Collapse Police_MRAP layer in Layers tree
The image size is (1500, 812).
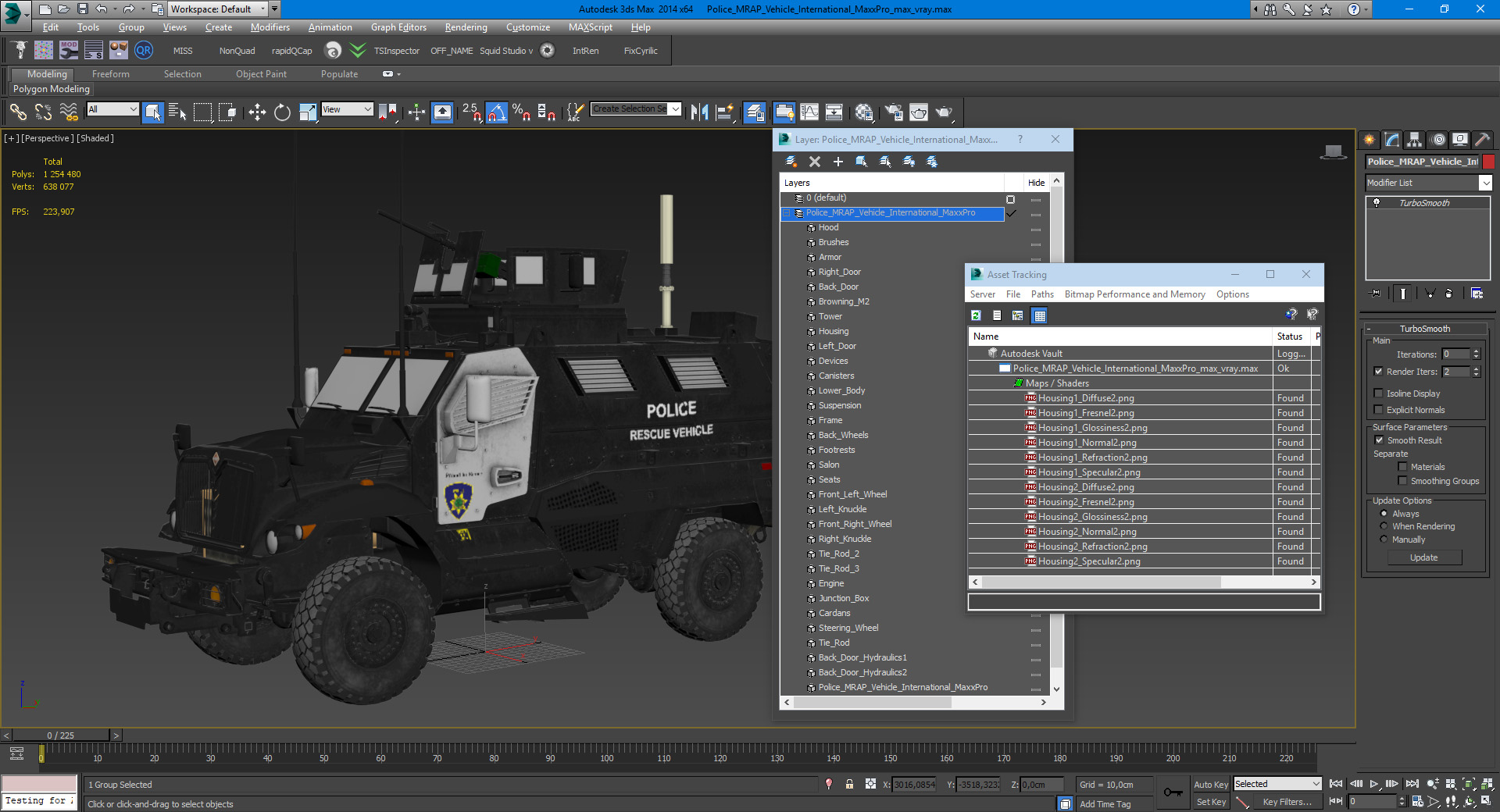tap(787, 213)
